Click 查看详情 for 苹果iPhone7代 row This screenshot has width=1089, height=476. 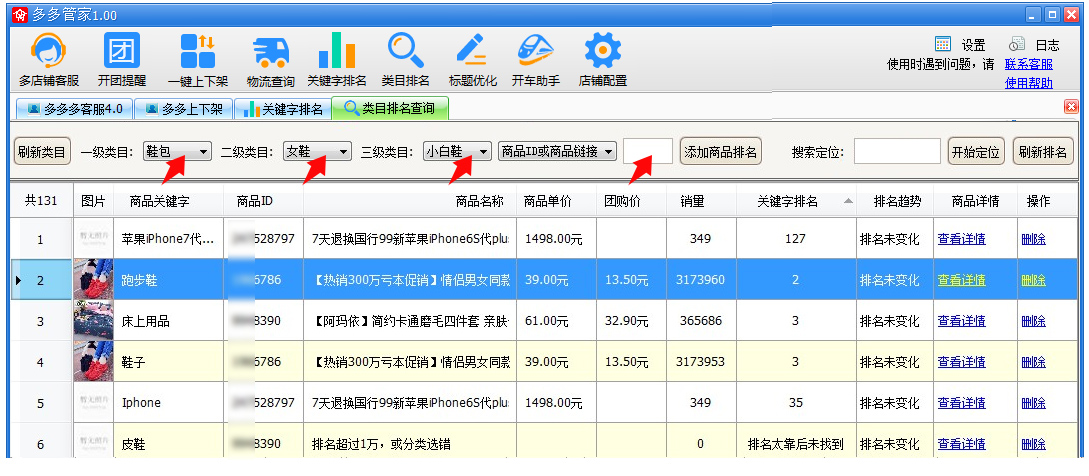962,239
